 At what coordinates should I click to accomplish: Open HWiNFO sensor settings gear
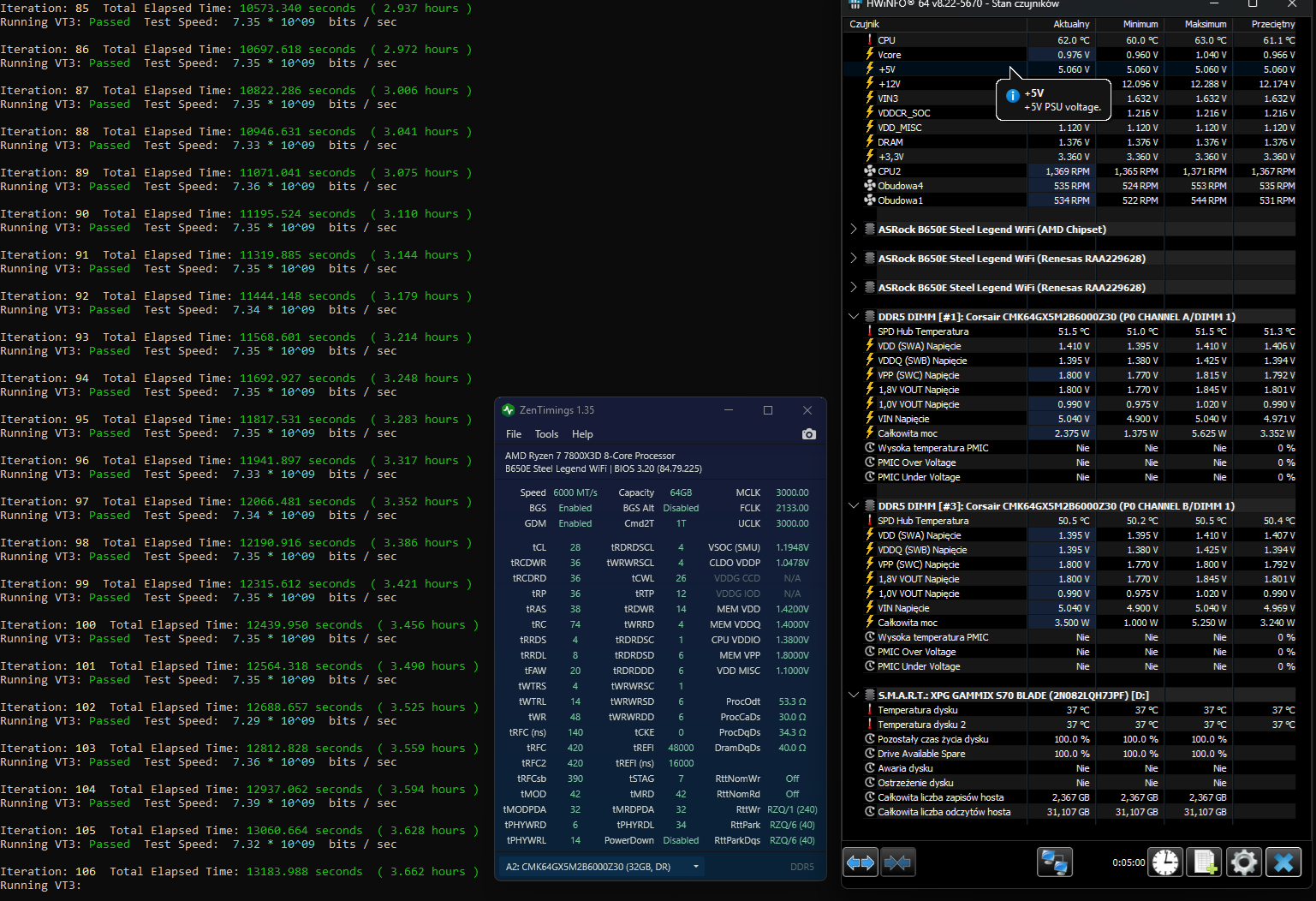coord(1244,862)
